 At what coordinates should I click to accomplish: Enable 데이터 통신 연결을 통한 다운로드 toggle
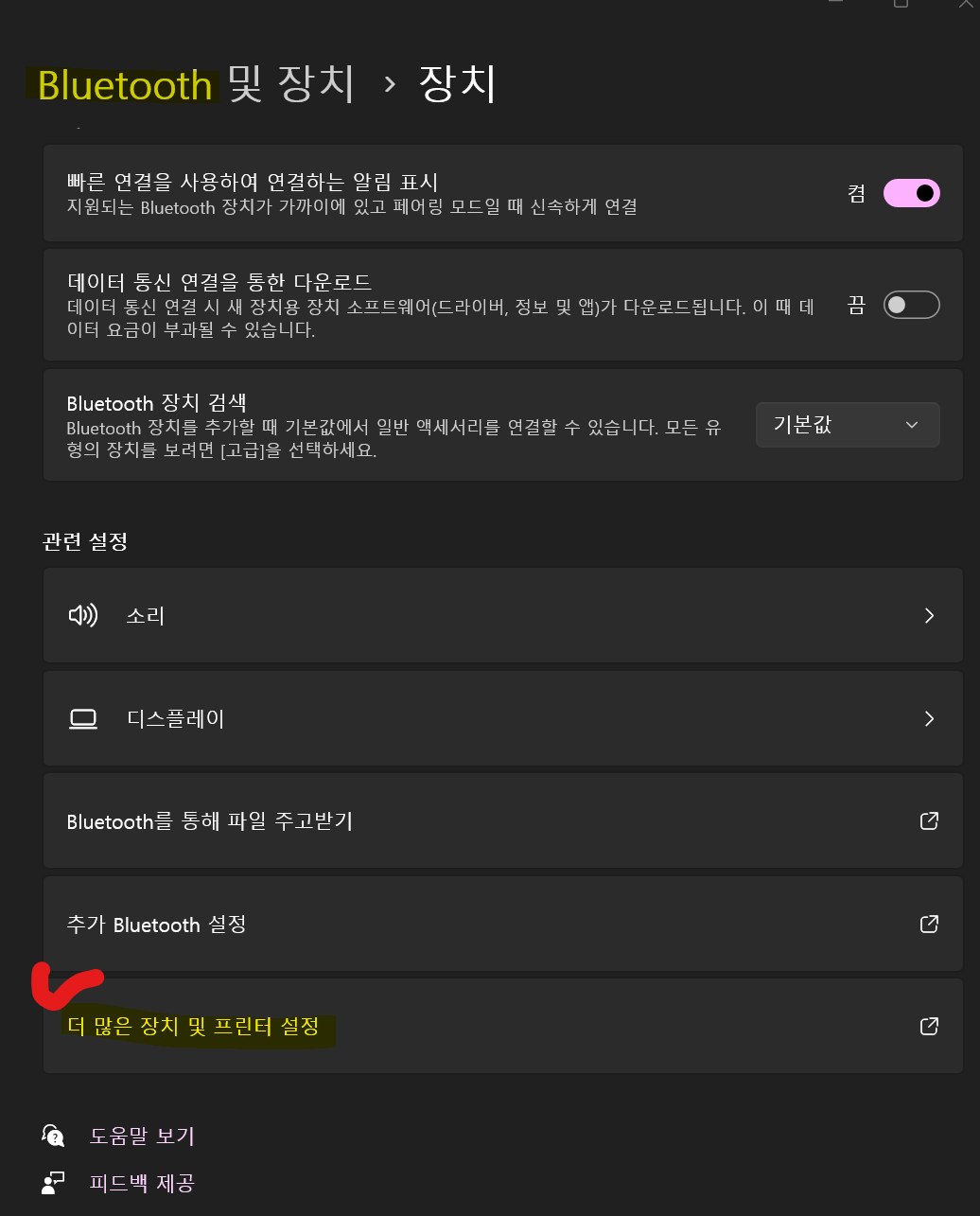(x=911, y=305)
